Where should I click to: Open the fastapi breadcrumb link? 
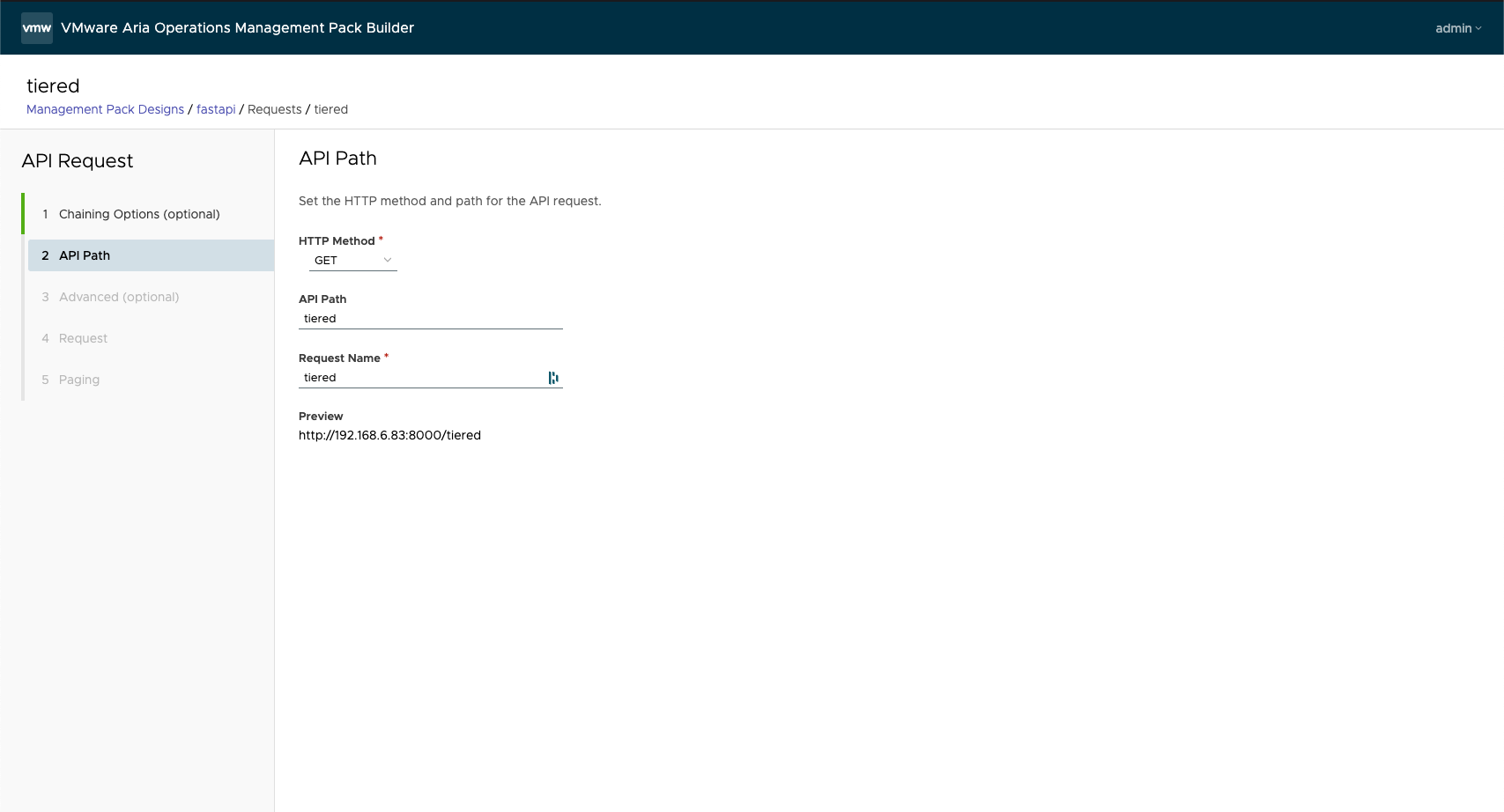point(216,109)
